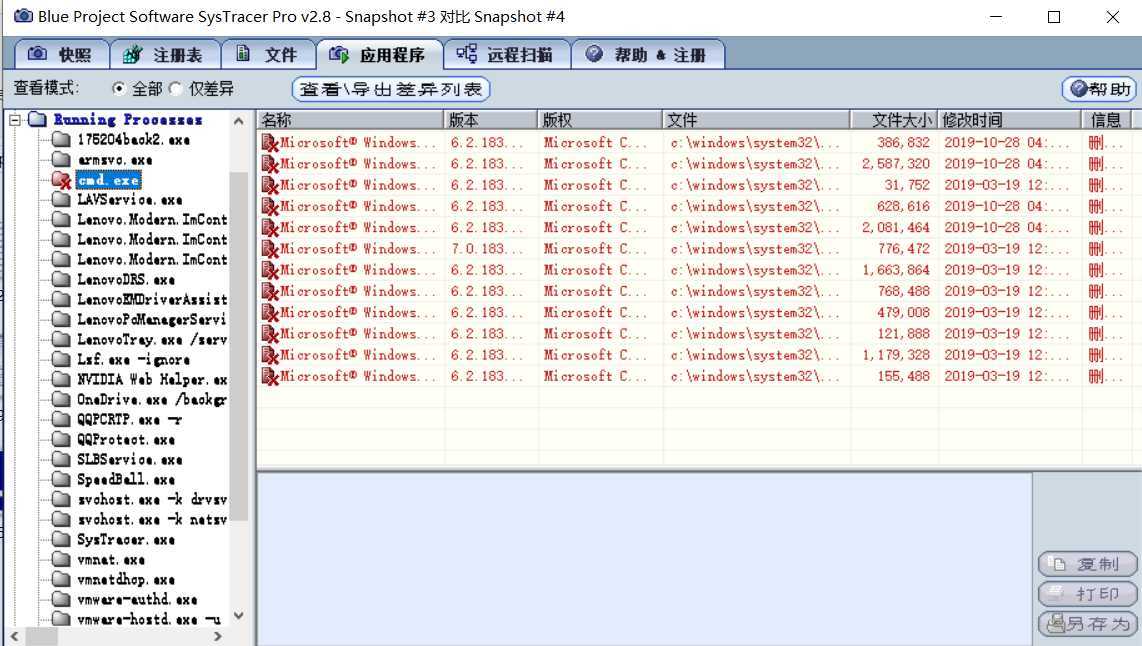
Task: Click folder icon of LenovoPcManagerServi
Action: [62, 319]
